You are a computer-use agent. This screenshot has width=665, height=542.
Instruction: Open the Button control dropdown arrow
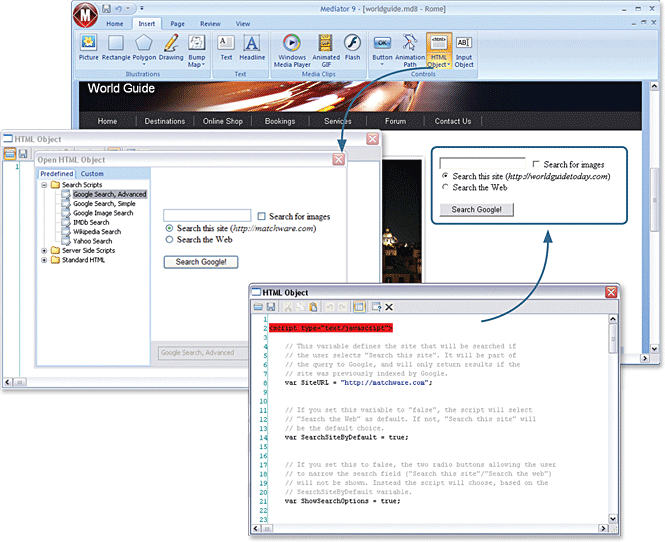[382, 64]
